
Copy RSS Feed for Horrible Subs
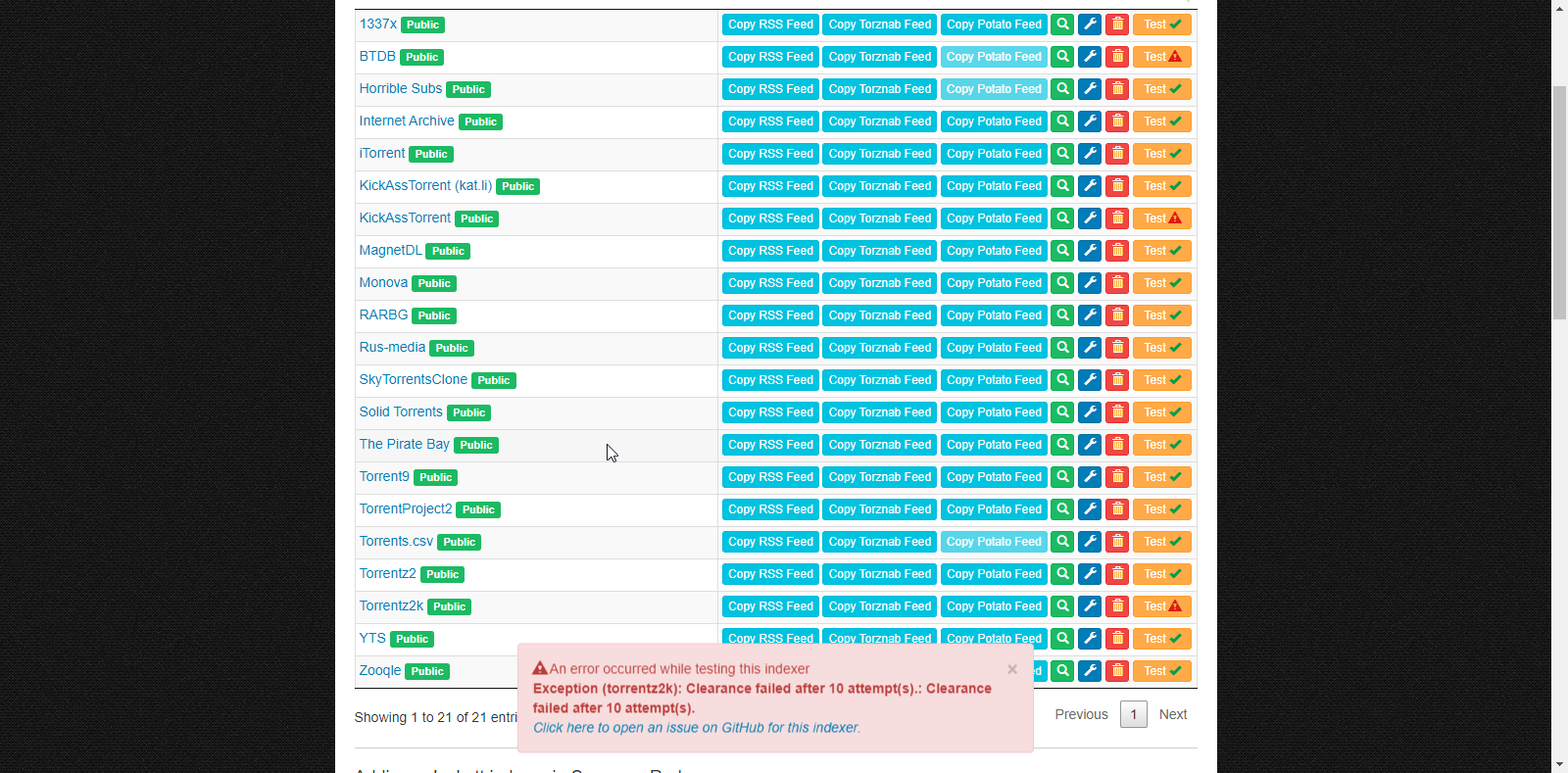click(x=770, y=89)
